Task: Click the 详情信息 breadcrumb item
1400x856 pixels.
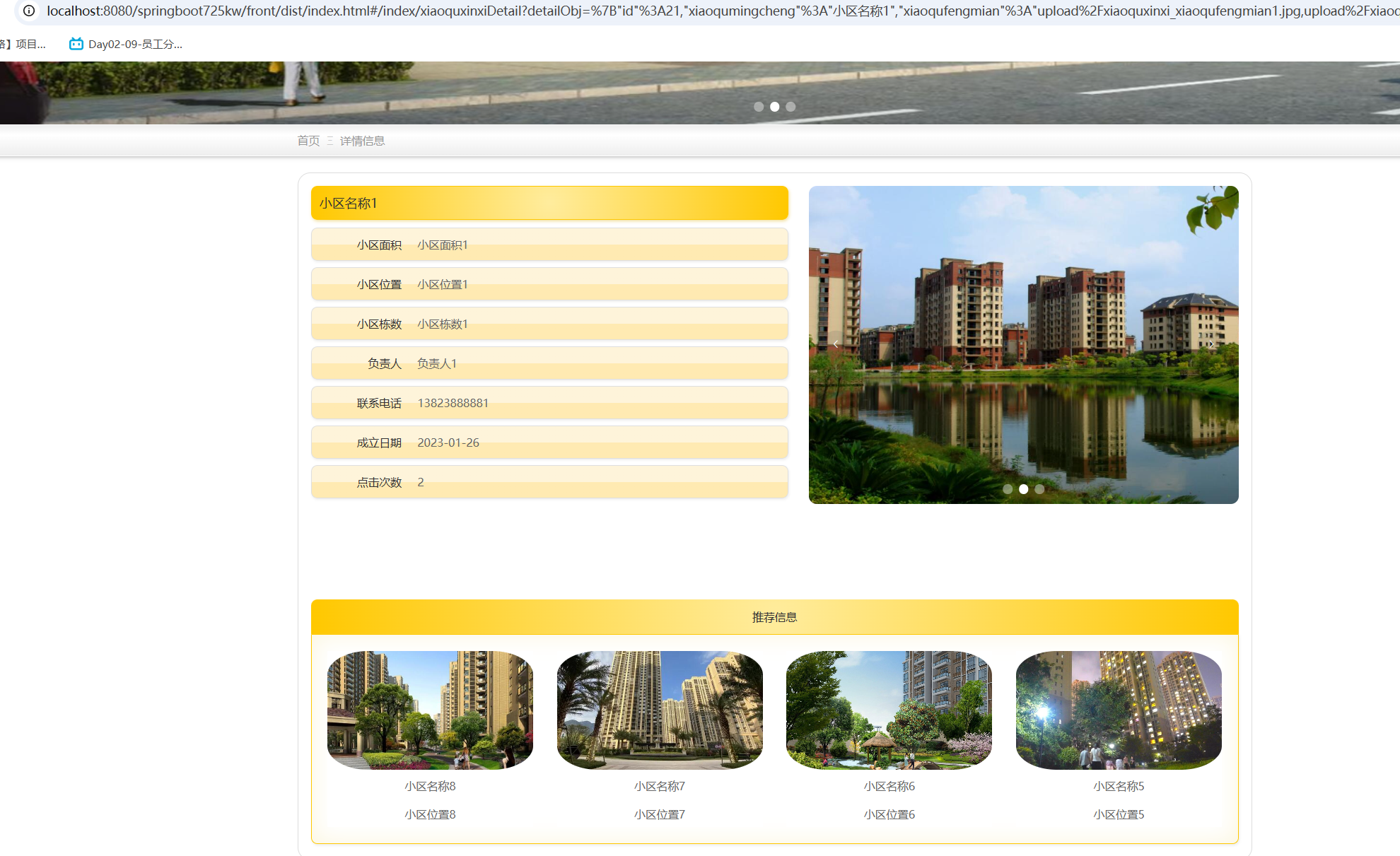Action: pyautogui.click(x=362, y=141)
